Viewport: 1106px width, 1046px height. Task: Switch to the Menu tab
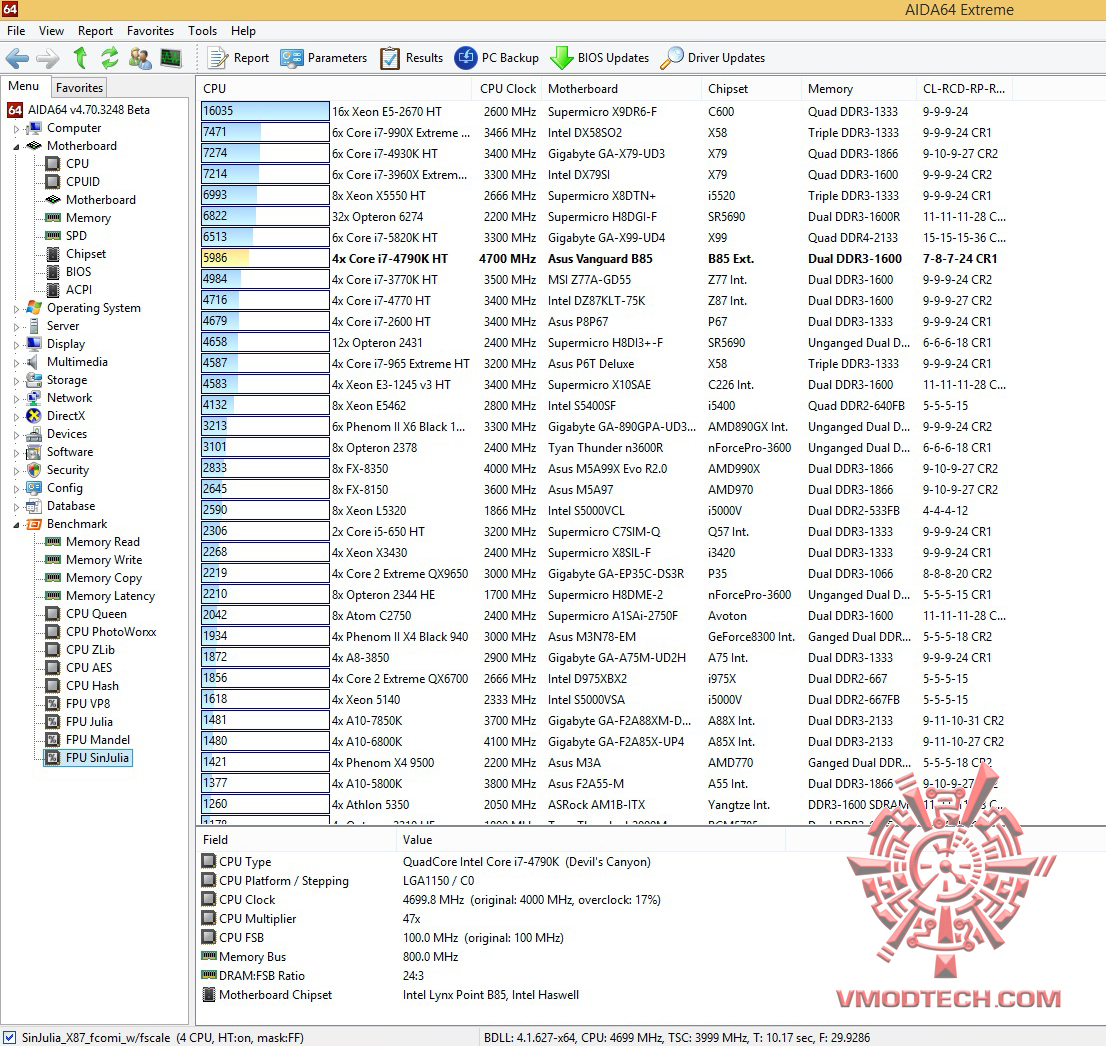point(24,86)
